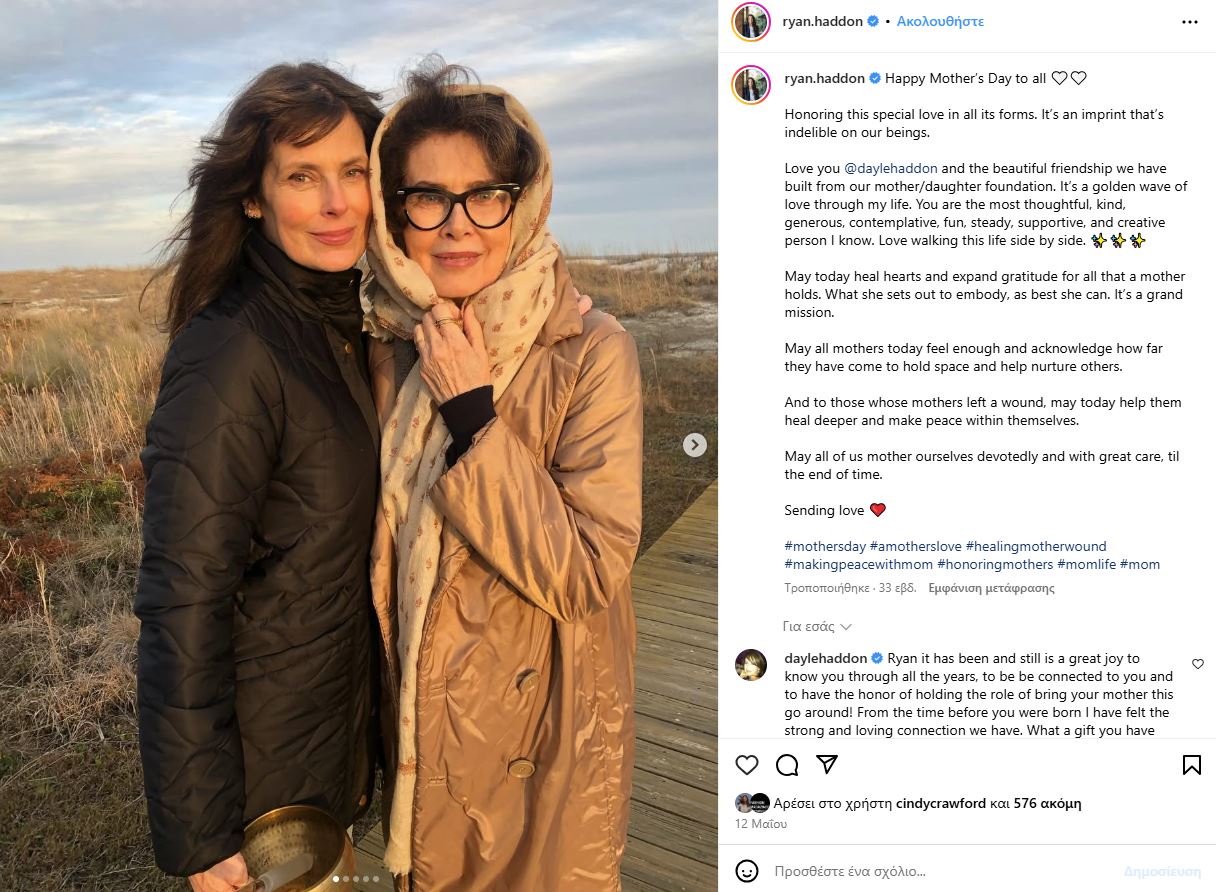The width and height of the screenshot is (1216, 892).
Task: Go to next photo with the arrow
Action: (695, 445)
